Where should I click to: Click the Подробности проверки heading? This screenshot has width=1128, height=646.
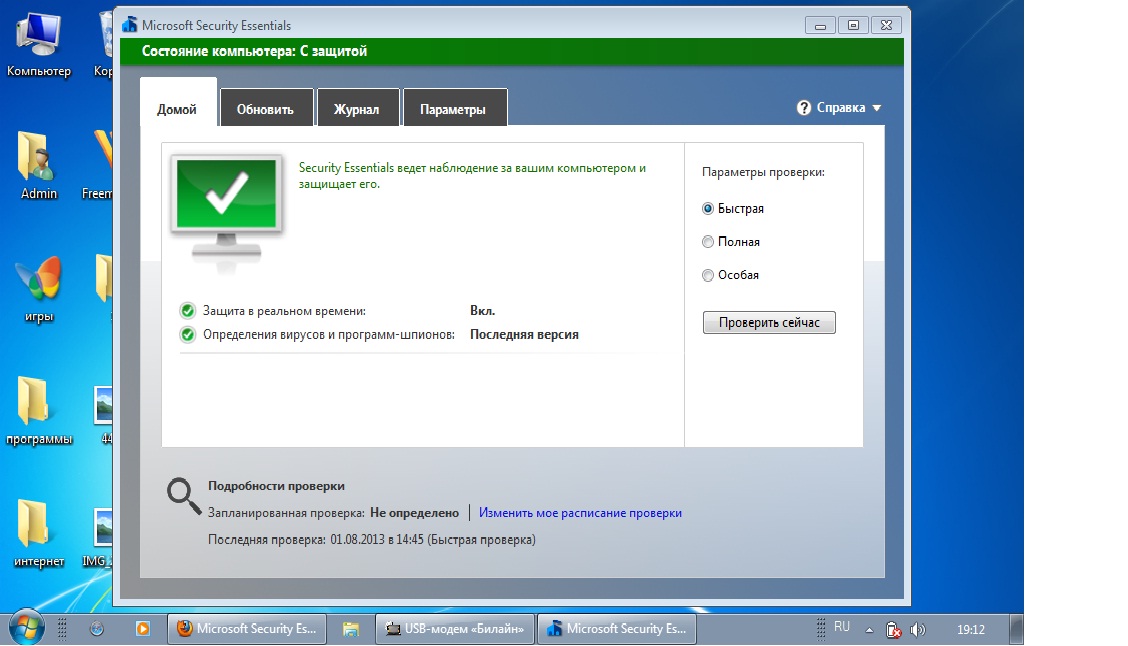click(x=276, y=486)
